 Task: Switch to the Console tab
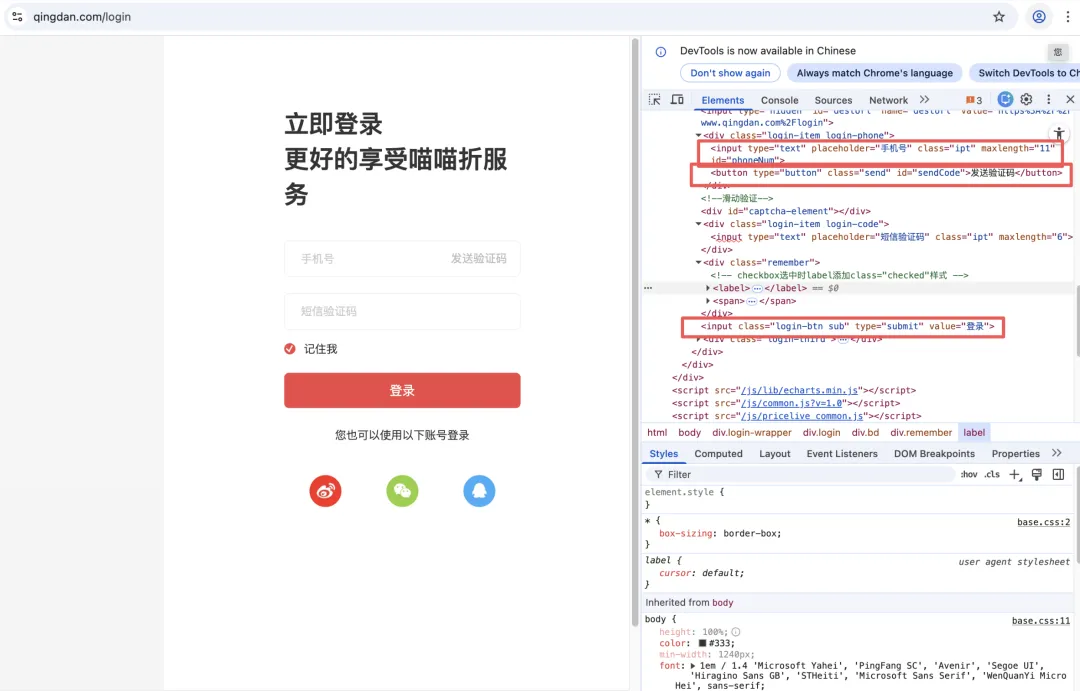[x=779, y=100]
